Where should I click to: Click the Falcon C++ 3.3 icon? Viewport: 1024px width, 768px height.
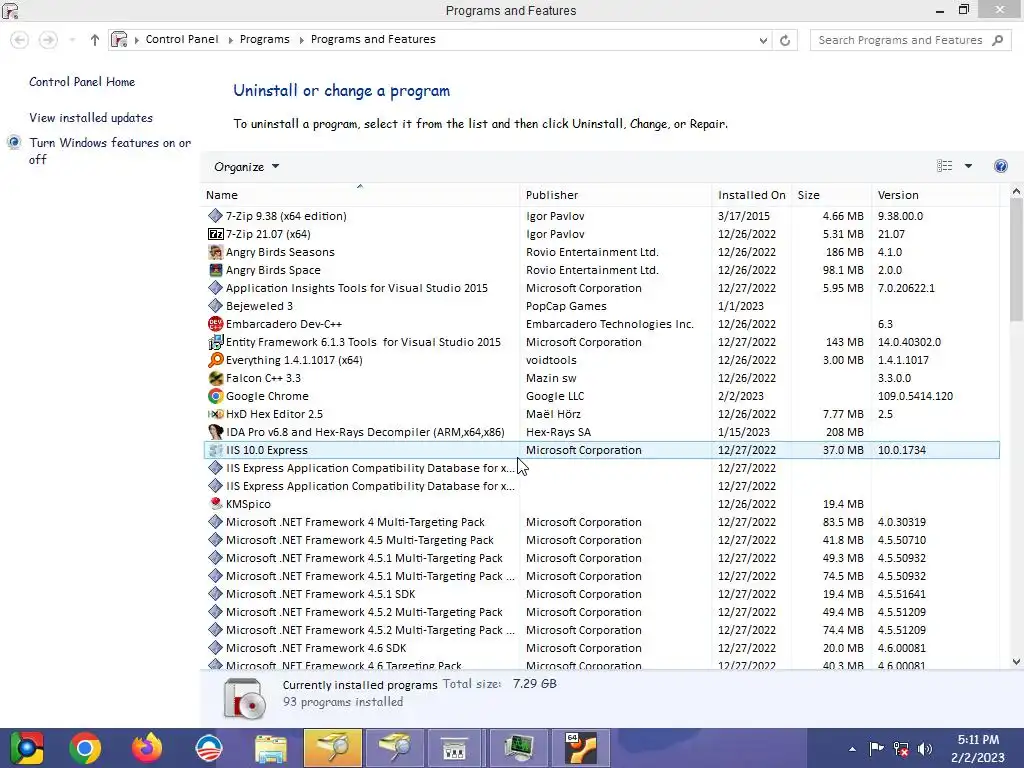coord(216,378)
